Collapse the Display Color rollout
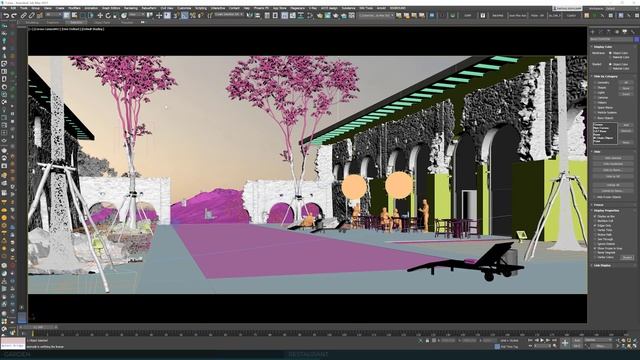Image resolution: width=640 pixels, height=360 pixels. [x=602, y=47]
